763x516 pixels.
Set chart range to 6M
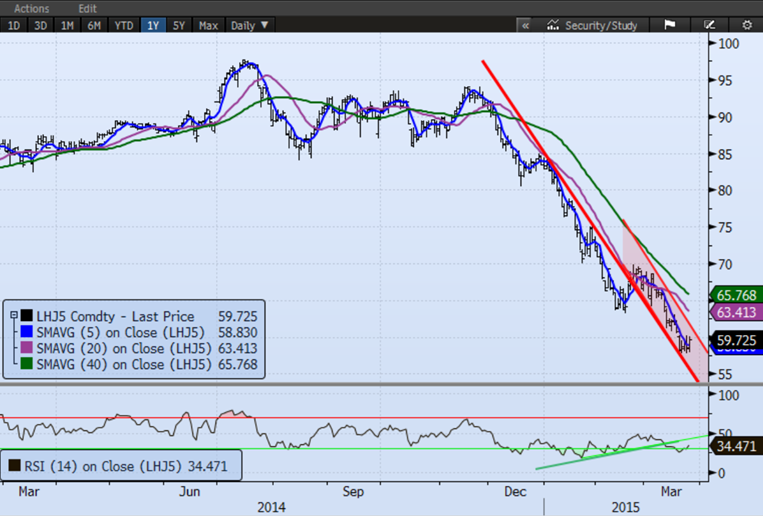pos(95,24)
